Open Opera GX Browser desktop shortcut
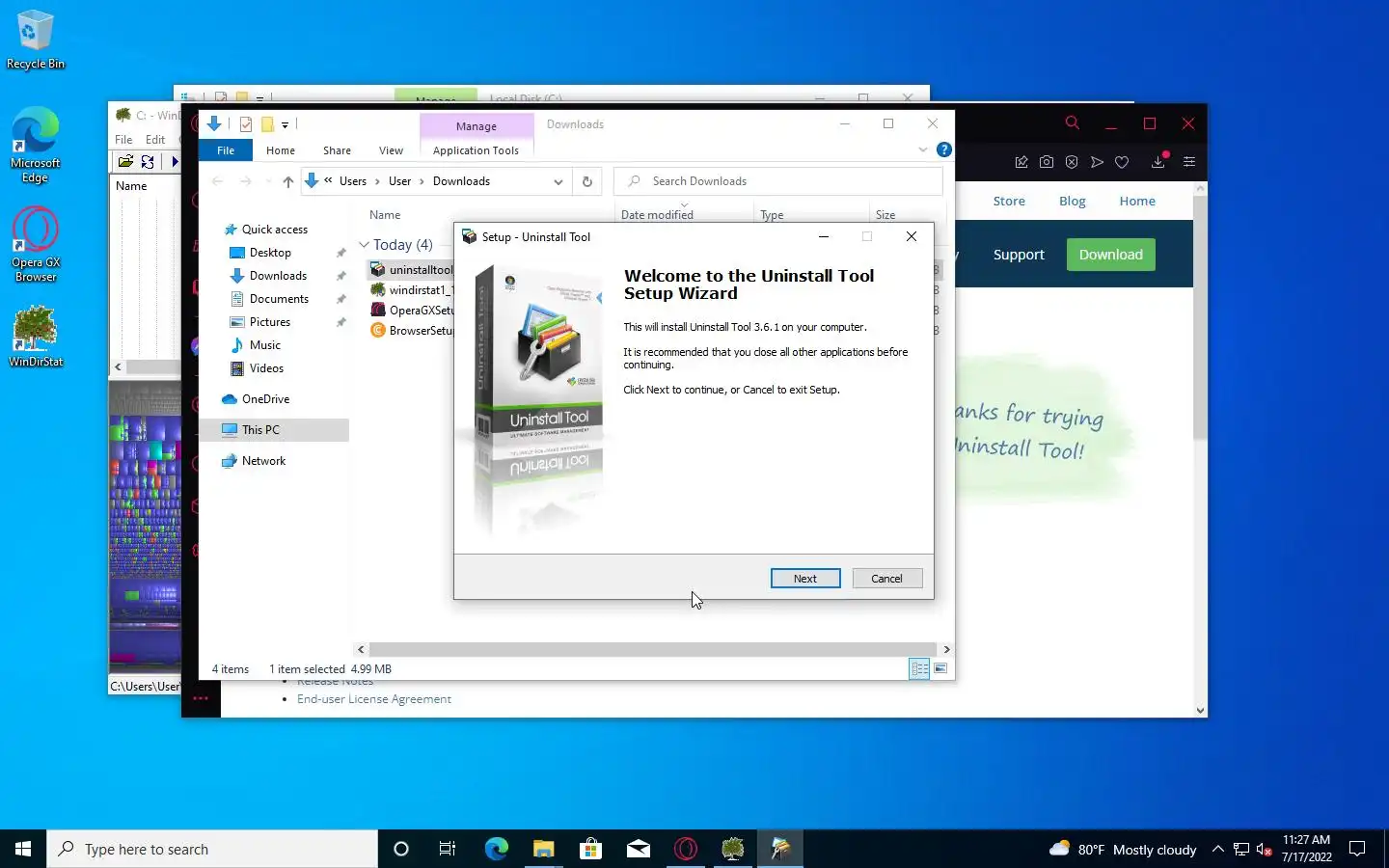The image size is (1389, 868). 36,245
